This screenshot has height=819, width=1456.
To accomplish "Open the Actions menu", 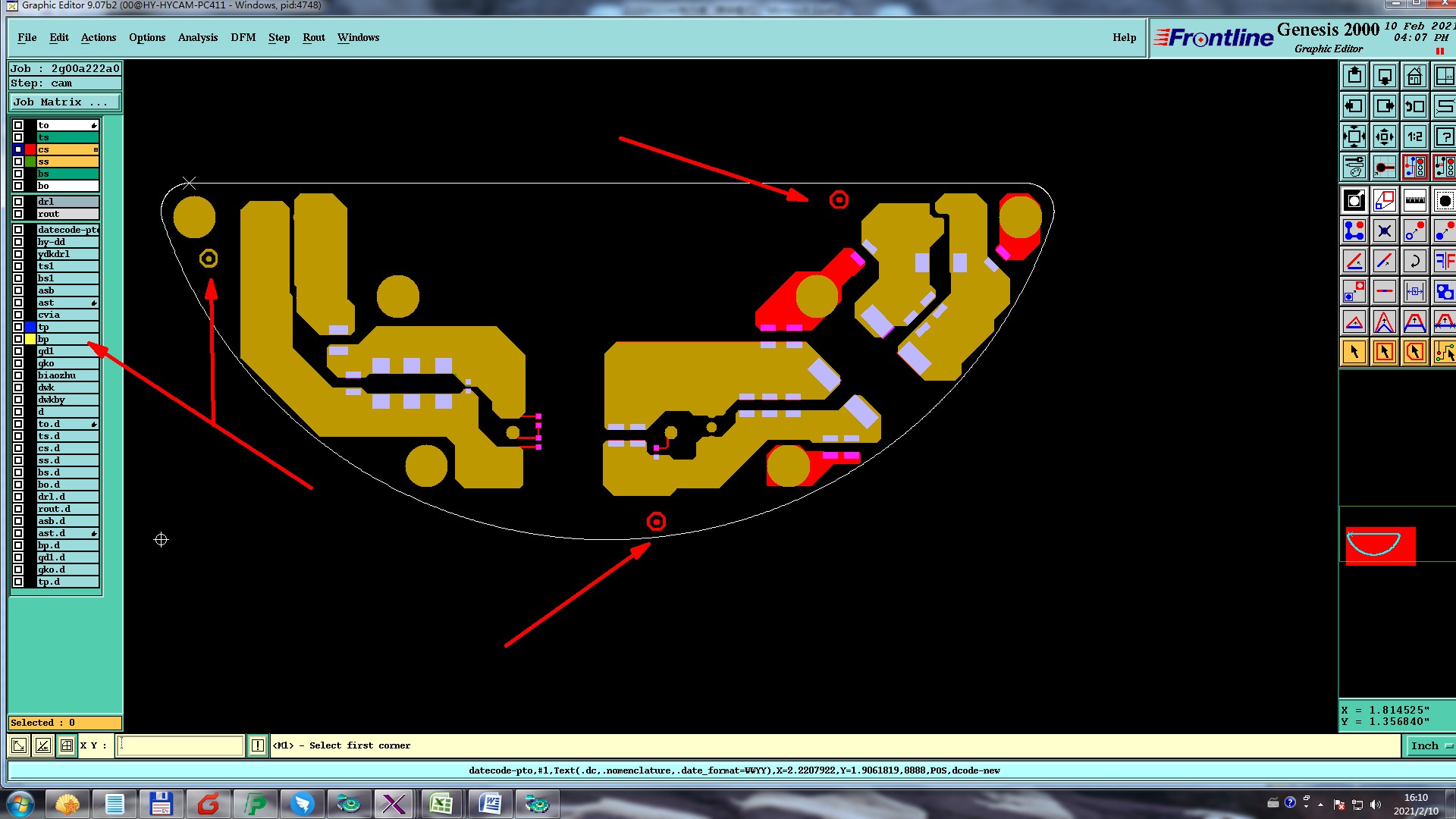I will [x=99, y=37].
